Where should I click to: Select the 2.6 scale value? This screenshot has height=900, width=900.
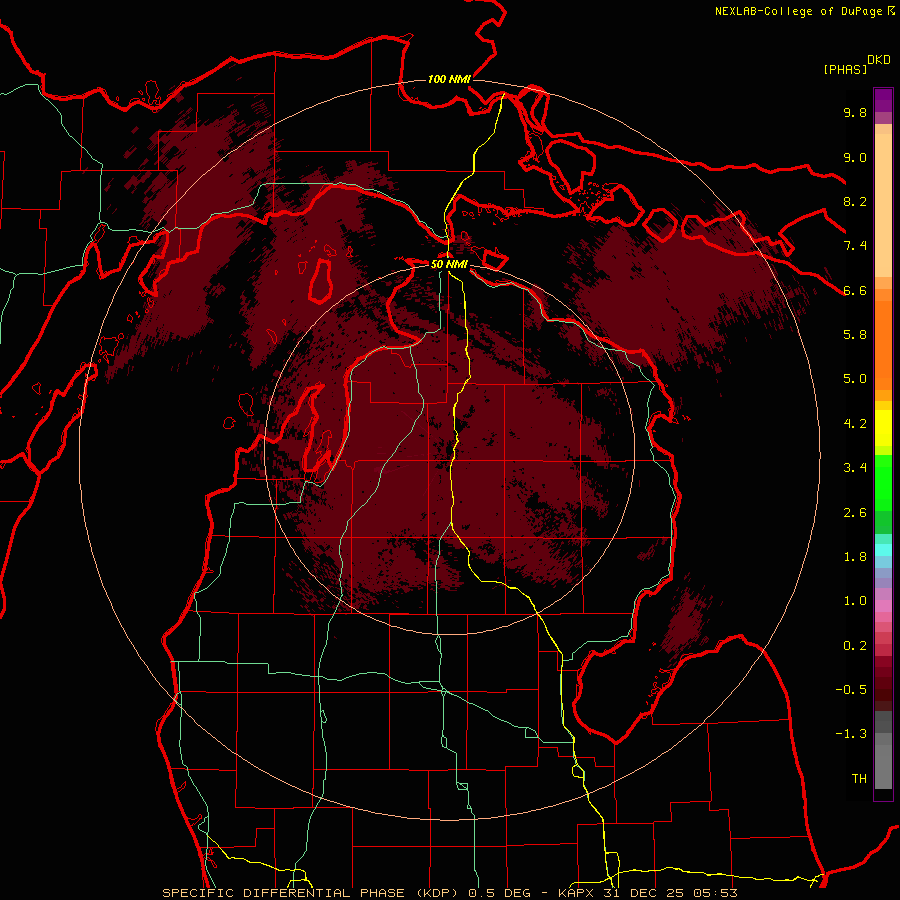[855, 513]
